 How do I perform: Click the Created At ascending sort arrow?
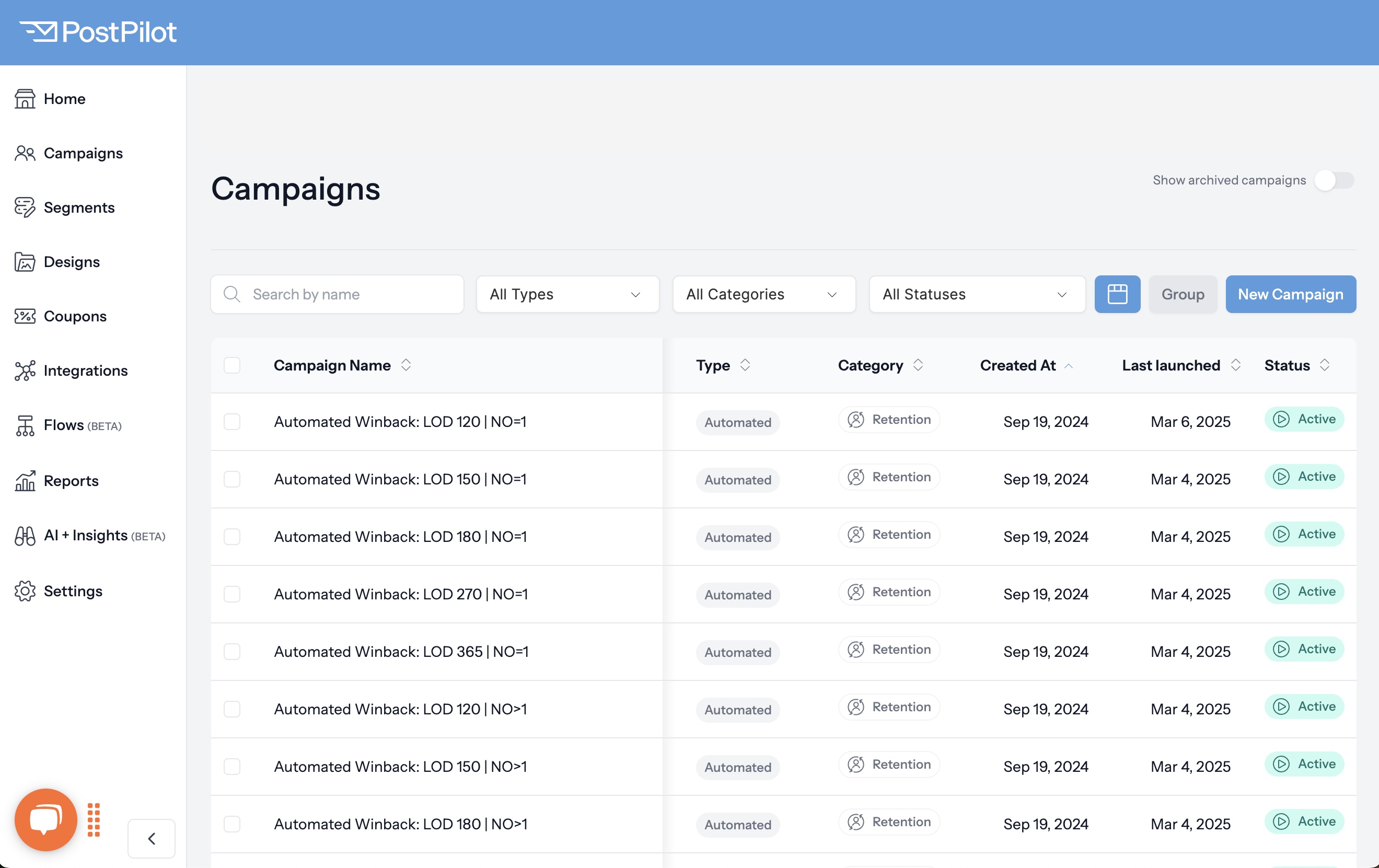pyautogui.click(x=1069, y=366)
